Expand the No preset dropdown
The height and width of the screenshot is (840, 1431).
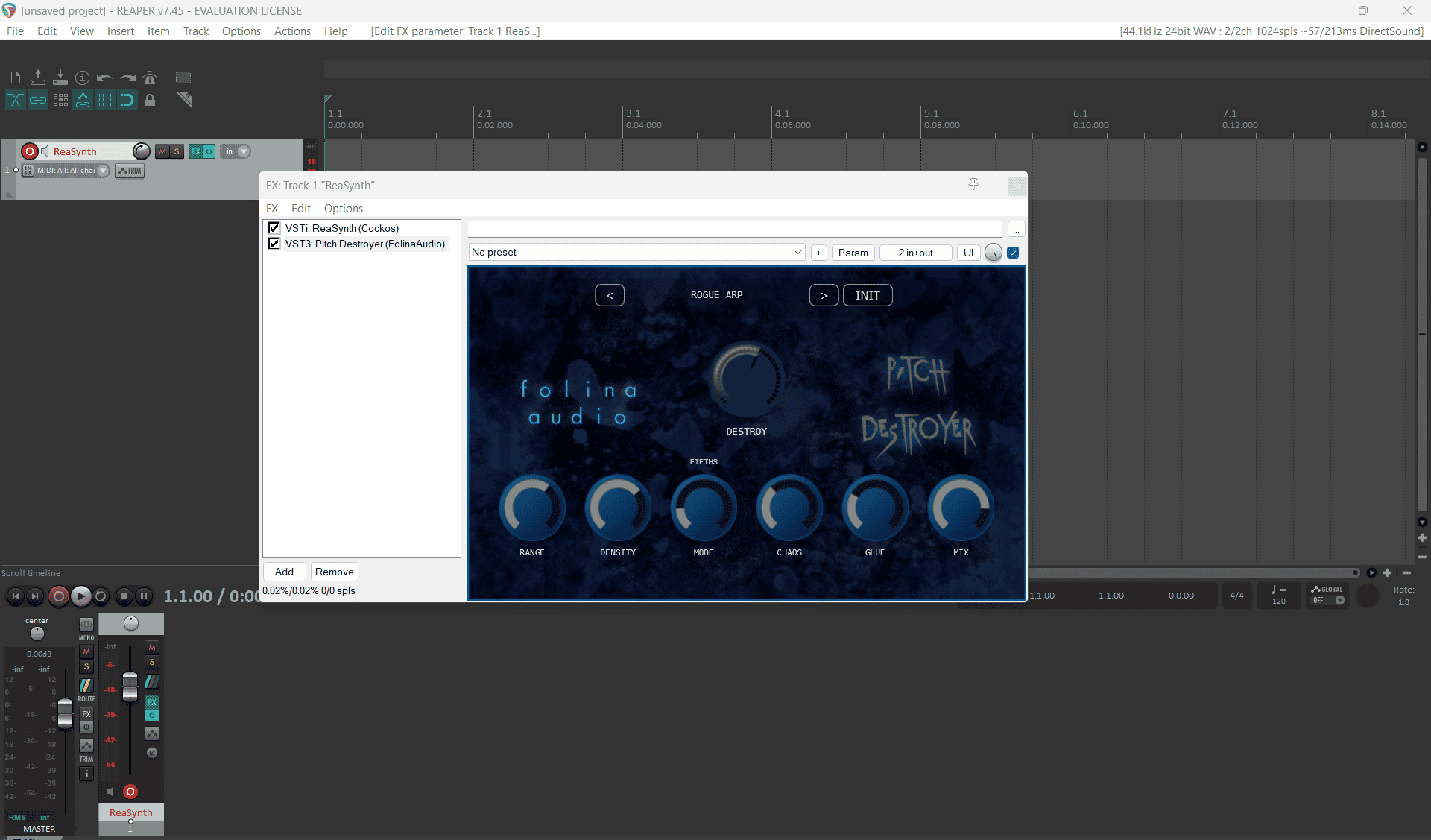pyautogui.click(x=636, y=253)
